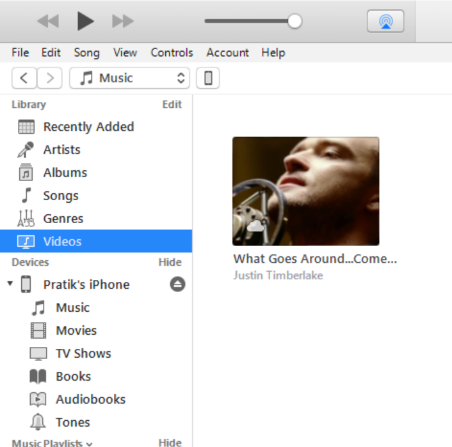Select the highlighted Videos row
The height and width of the screenshot is (447, 452).
pyautogui.click(x=96, y=241)
